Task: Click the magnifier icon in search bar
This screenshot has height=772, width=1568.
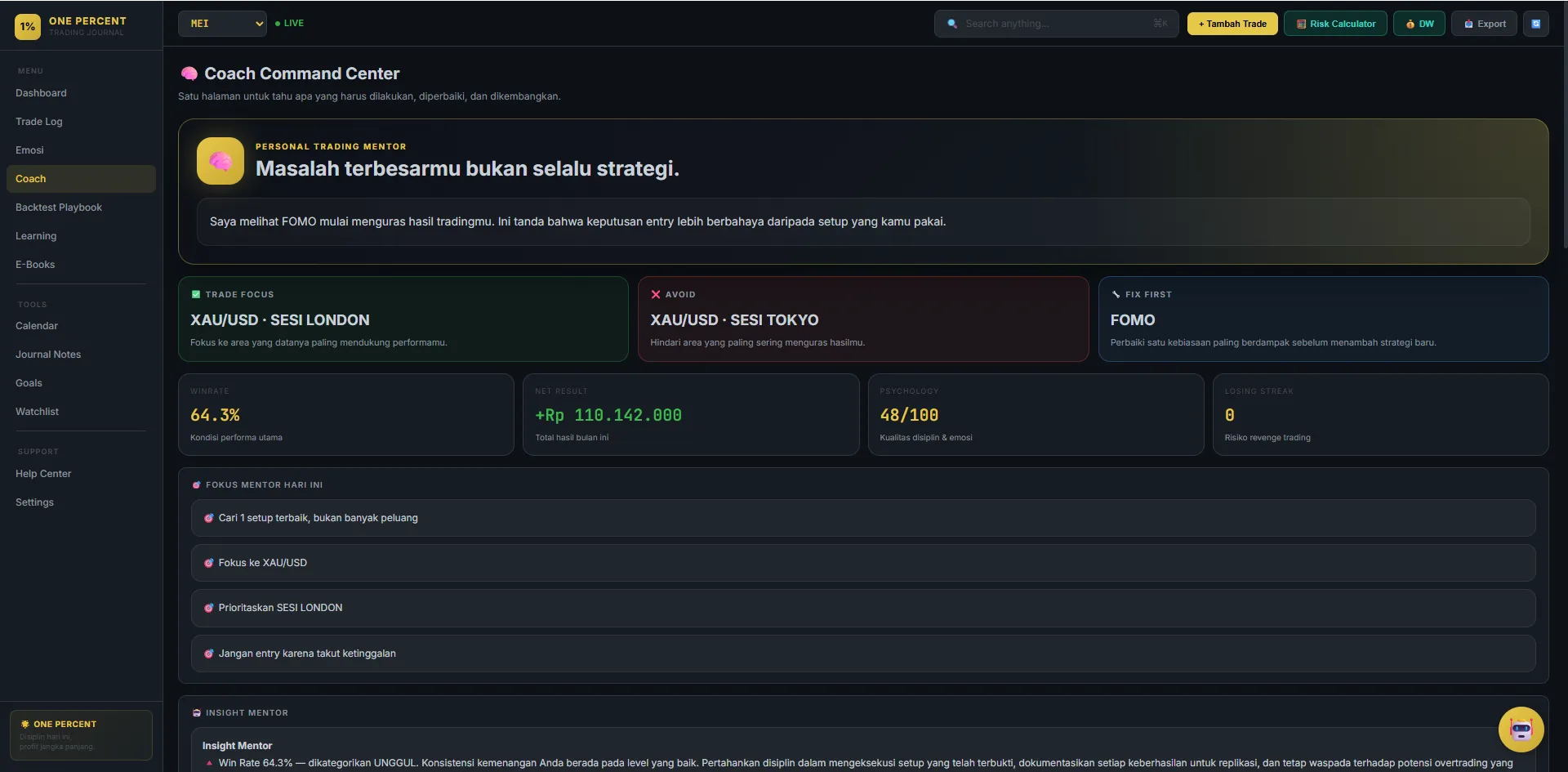Action: point(952,24)
